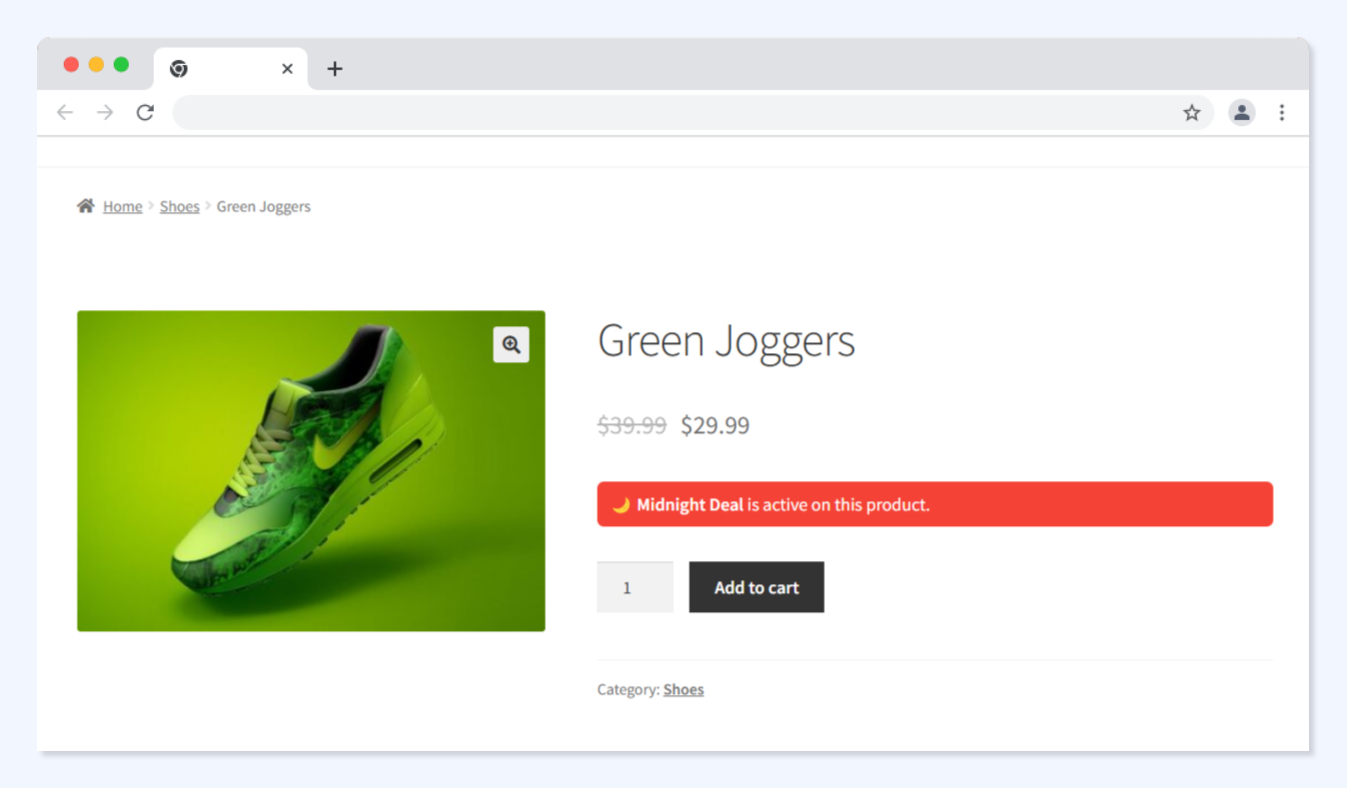Add Green Joggers to cart
This screenshot has height=788, width=1347.
tap(756, 587)
